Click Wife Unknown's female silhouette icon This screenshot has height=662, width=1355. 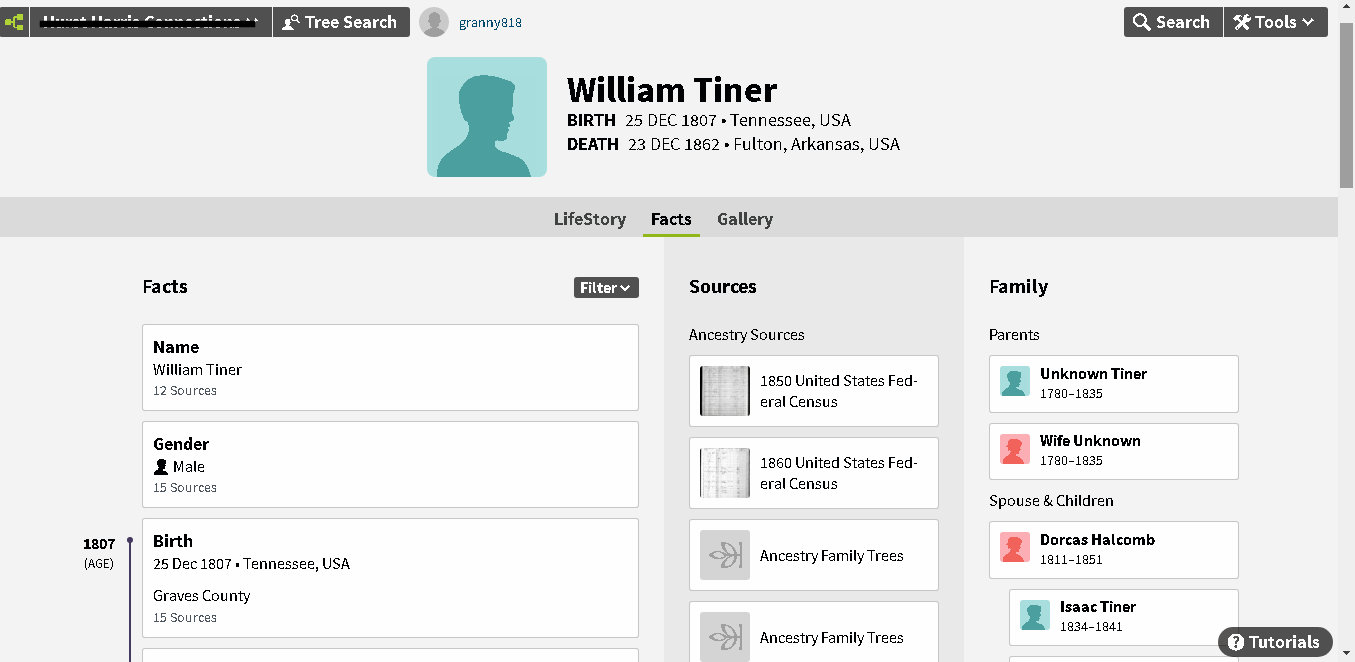click(x=1015, y=450)
